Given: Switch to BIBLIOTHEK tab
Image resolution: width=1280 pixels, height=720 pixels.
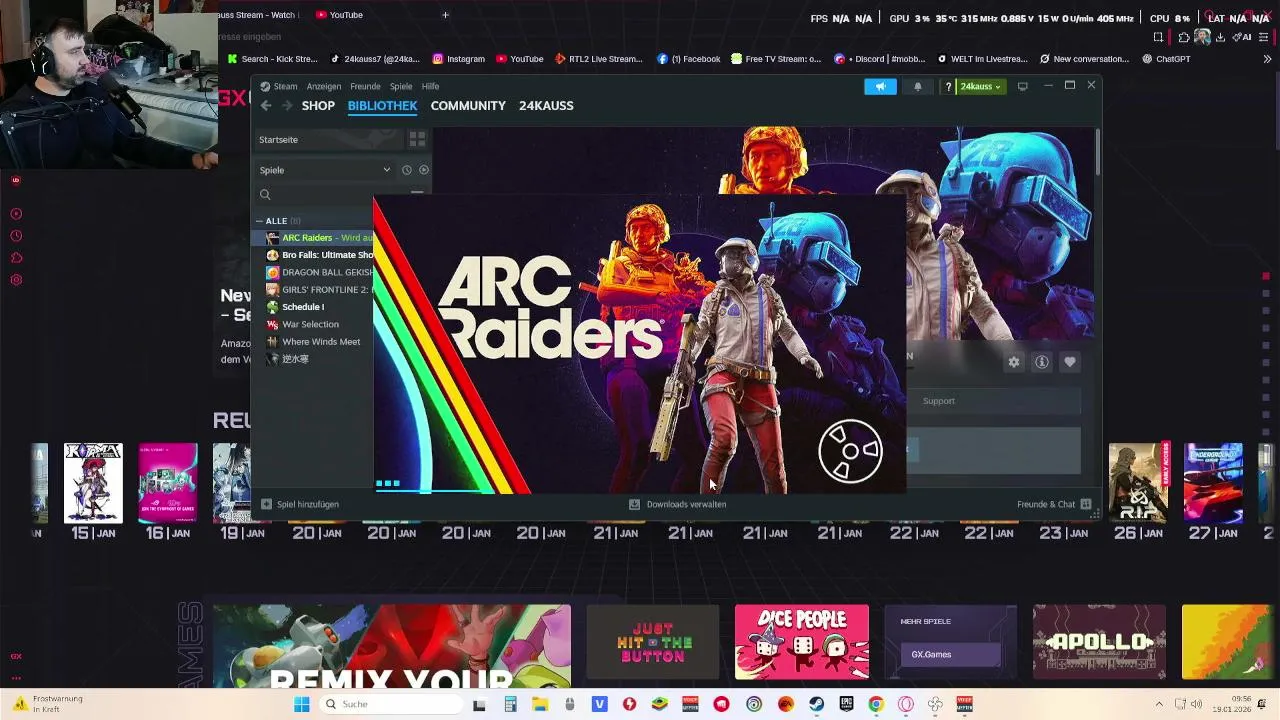Looking at the screenshot, I should coord(382,106).
